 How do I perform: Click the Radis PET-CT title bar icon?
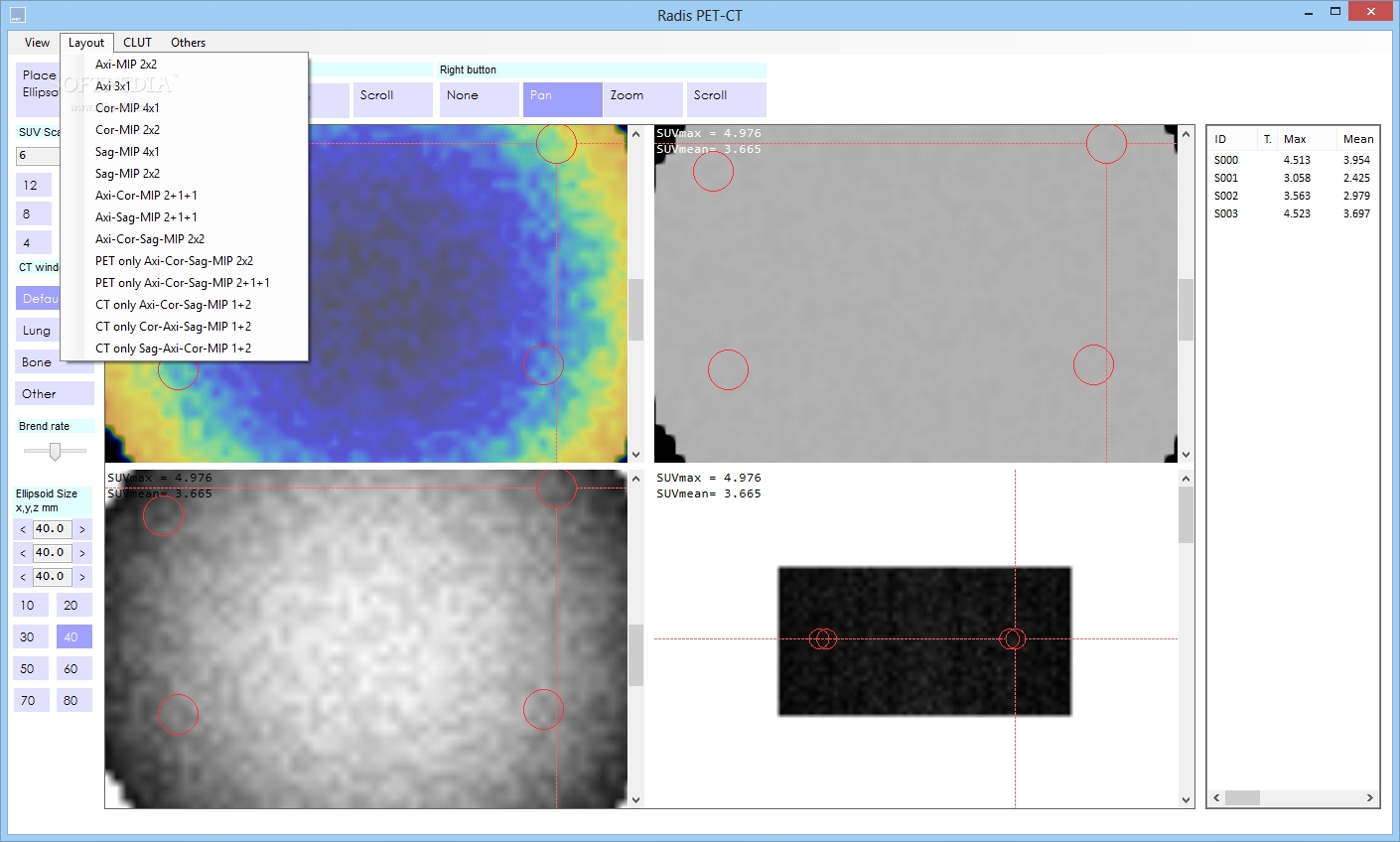tap(18, 15)
